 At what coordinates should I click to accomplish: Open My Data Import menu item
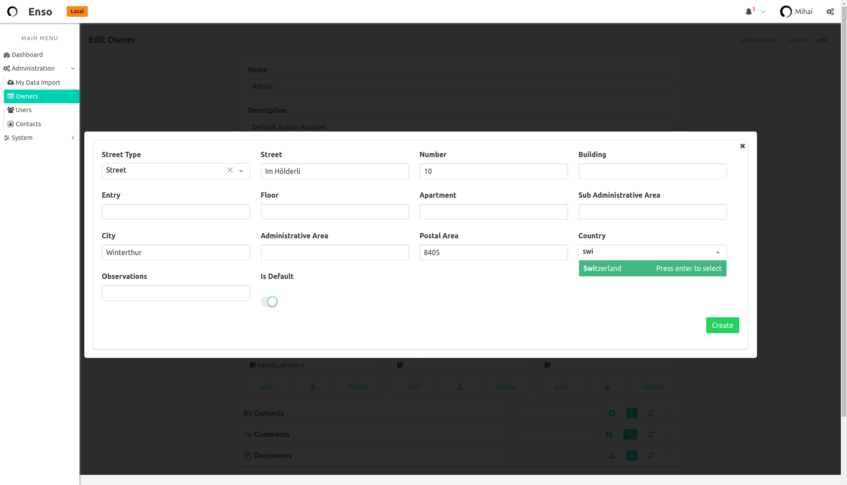pos(34,83)
